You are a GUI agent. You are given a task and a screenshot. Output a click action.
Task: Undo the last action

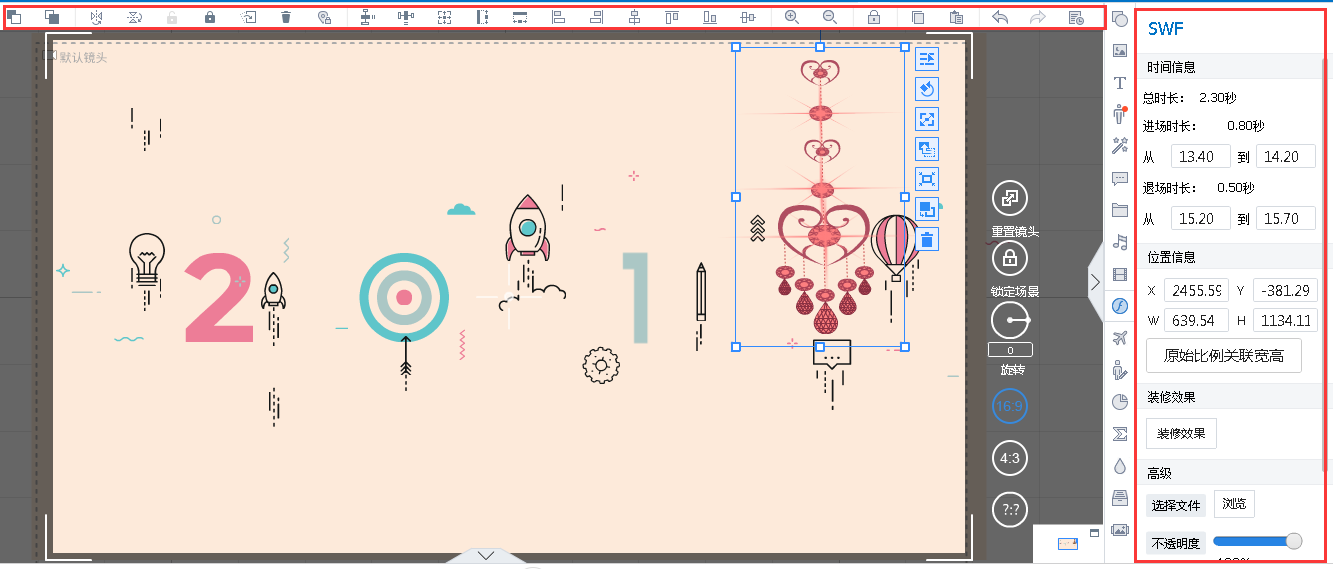tap(1000, 17)
